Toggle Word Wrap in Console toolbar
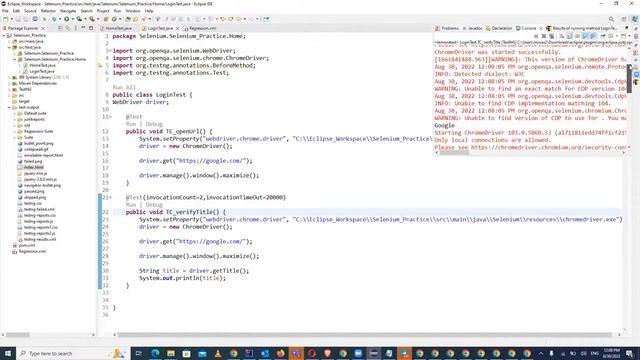Image resolution: width=640 pixels, height=360 pixels. [x=577, y=36]
